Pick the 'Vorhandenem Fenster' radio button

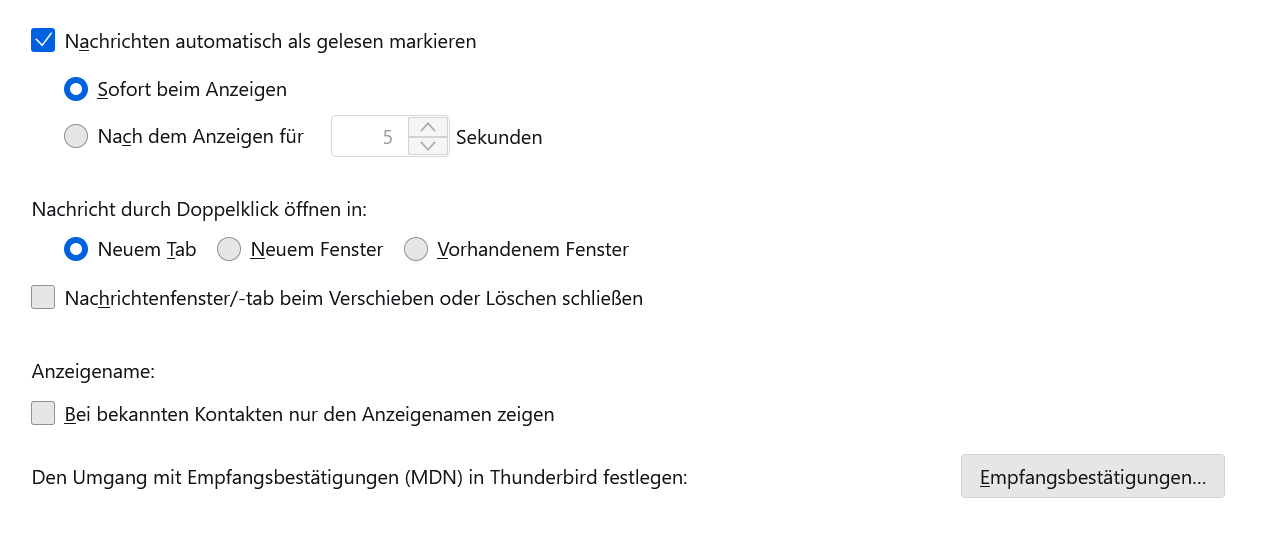[x=416, y=249]
